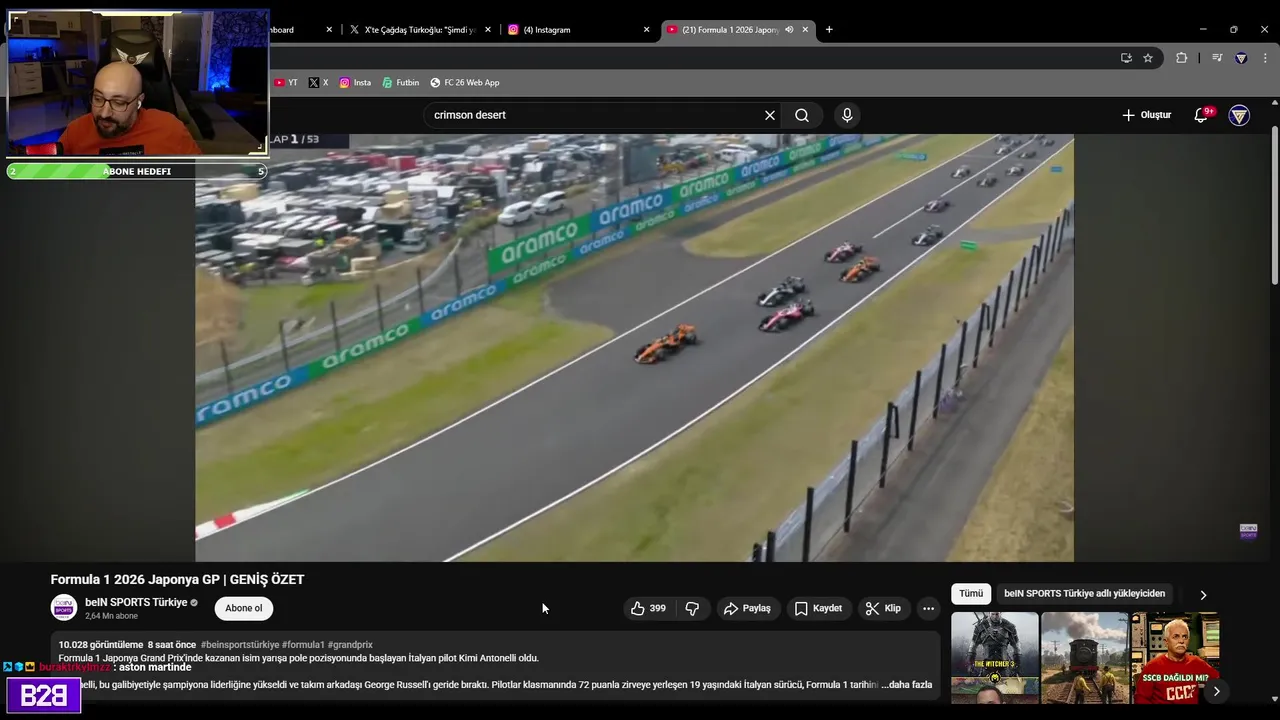This screenshot has height=720, width=1280.
Task: Close the Formula 1 2026 tab
Action: (805, 30)
